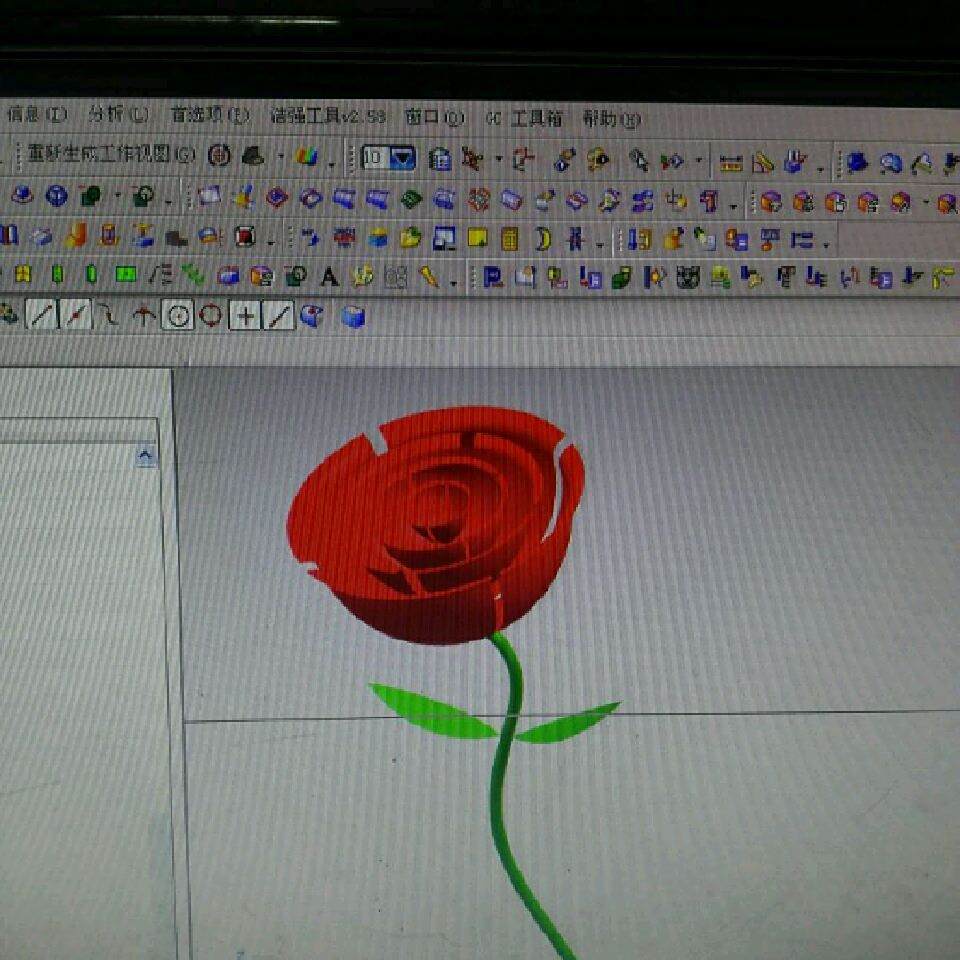Toggle the intersection snap plus icon
Screen dimensions: 960x960
tap(244, 317)
